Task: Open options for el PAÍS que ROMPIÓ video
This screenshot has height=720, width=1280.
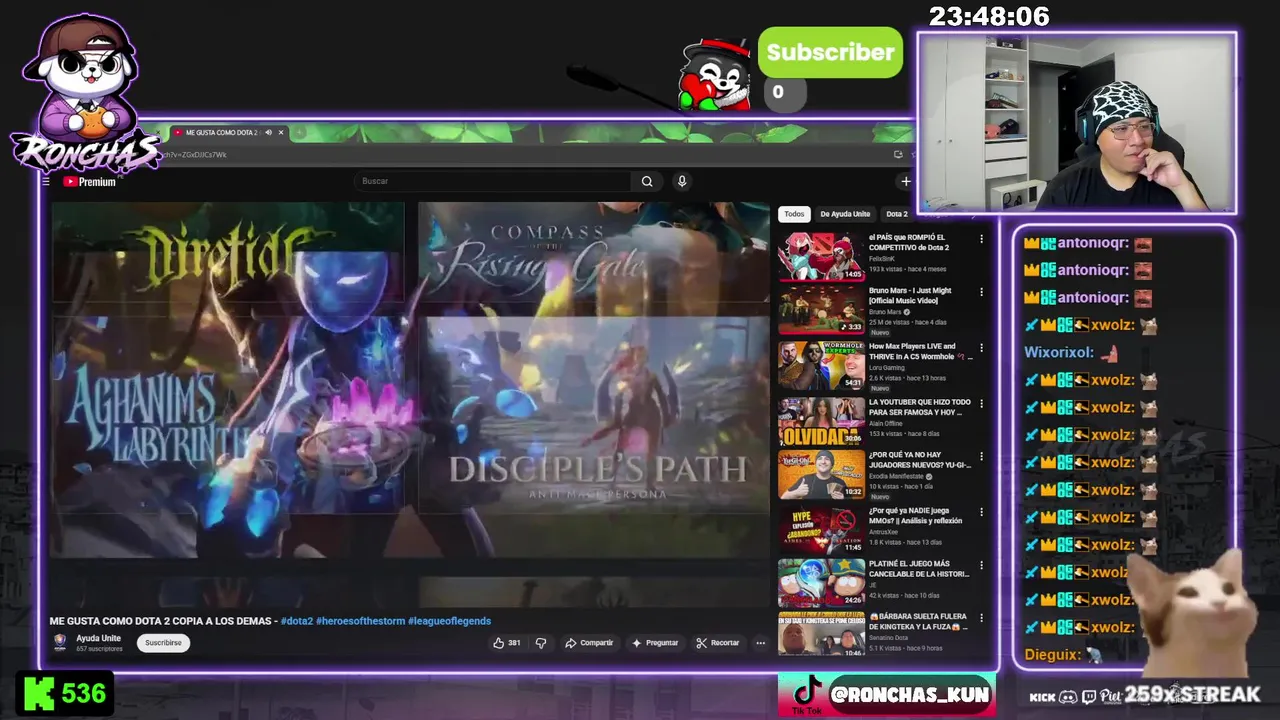Action: coord(981,239)
